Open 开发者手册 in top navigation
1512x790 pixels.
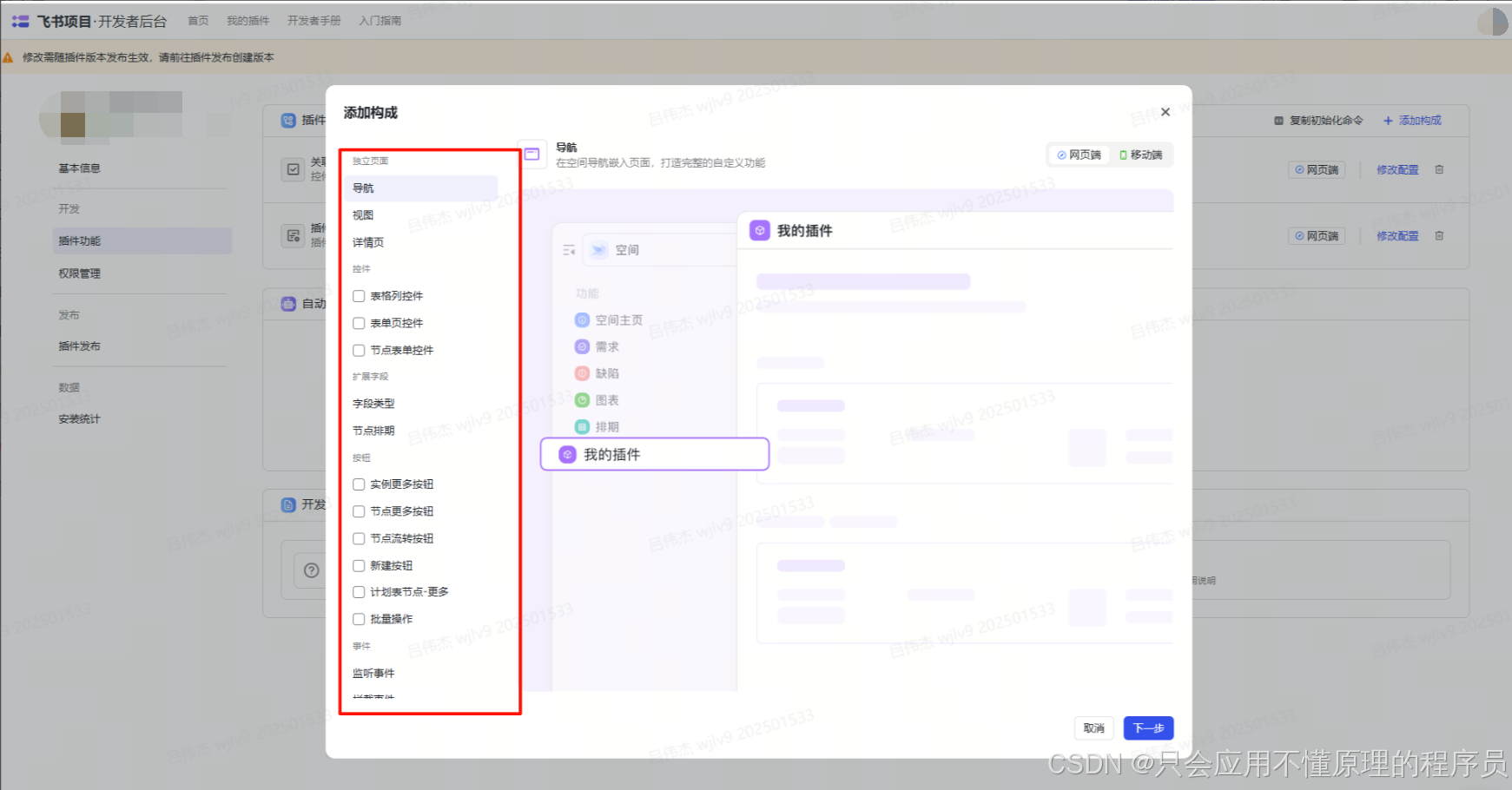point(314,21)
